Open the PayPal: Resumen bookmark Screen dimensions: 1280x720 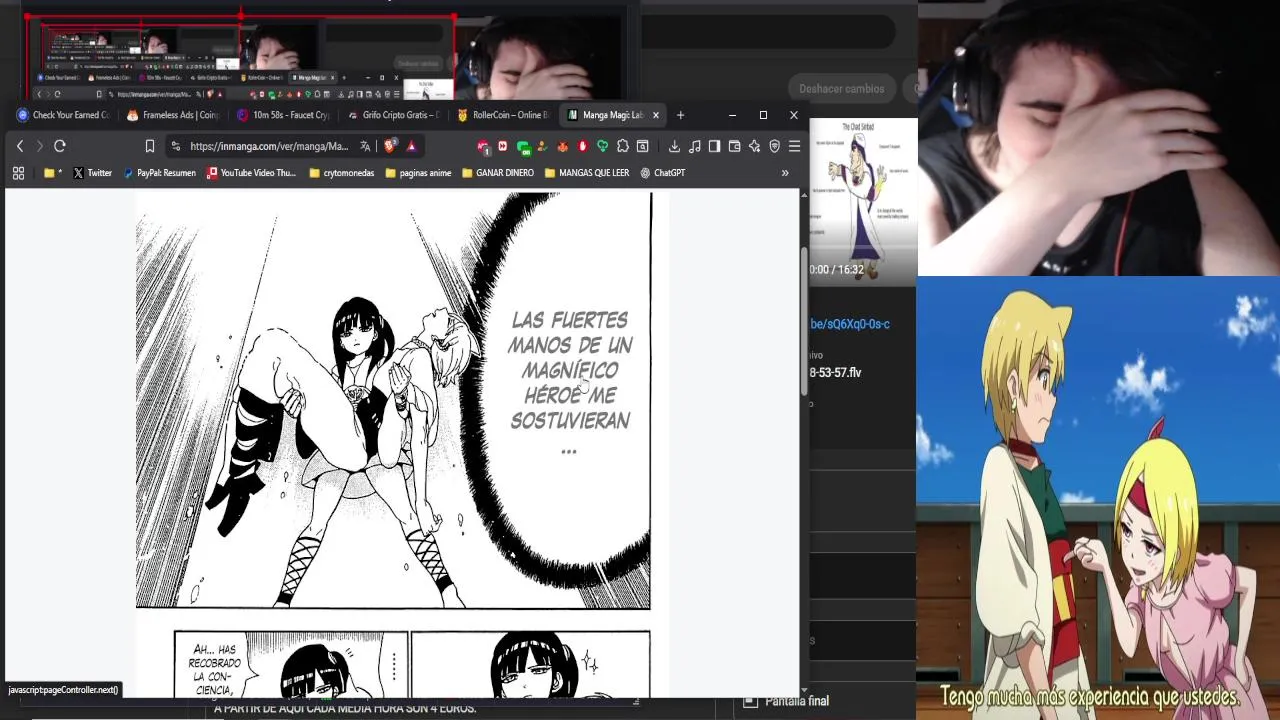[159, 173]
